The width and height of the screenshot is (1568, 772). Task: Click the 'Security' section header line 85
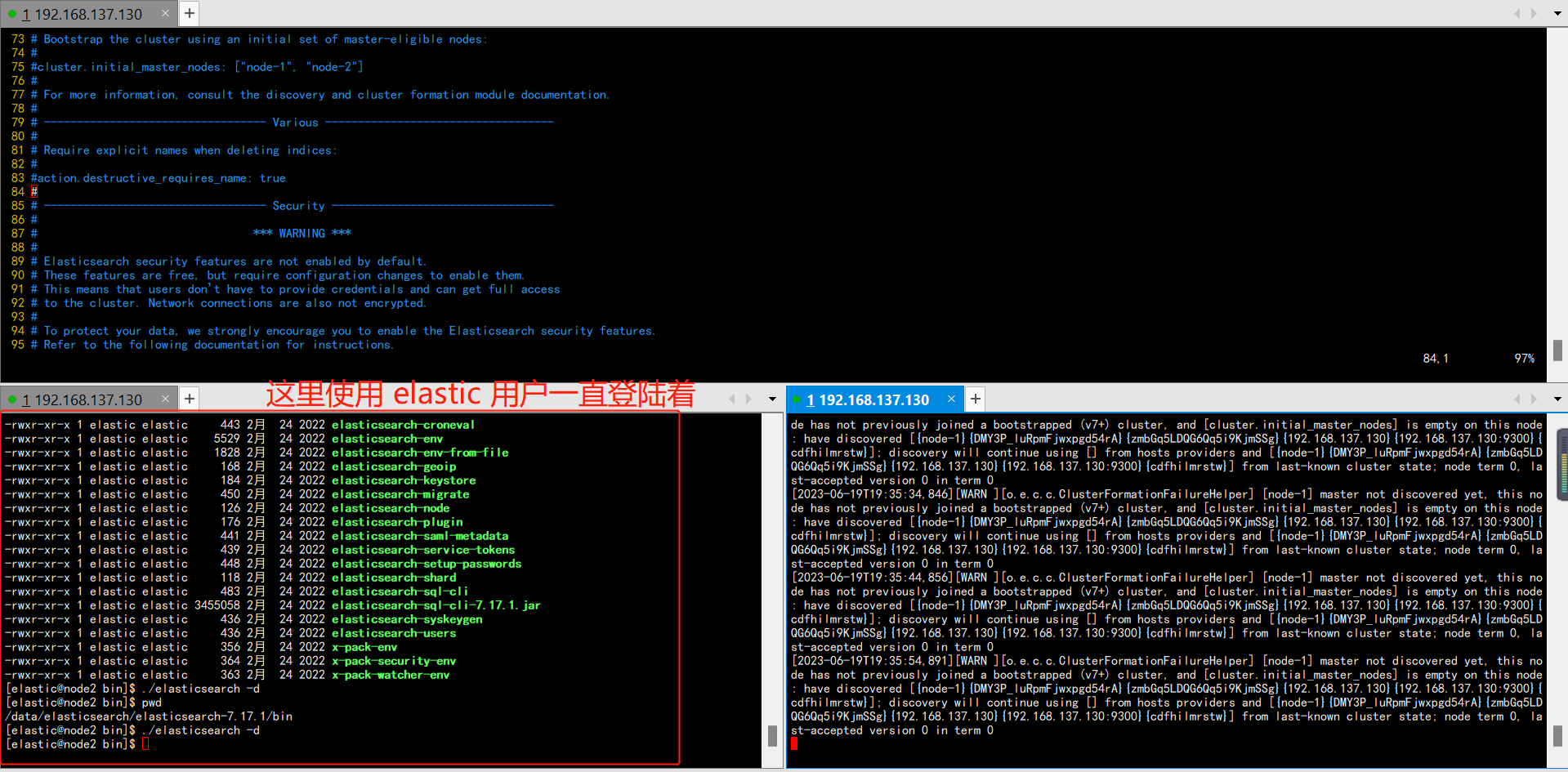pos(298,206)
